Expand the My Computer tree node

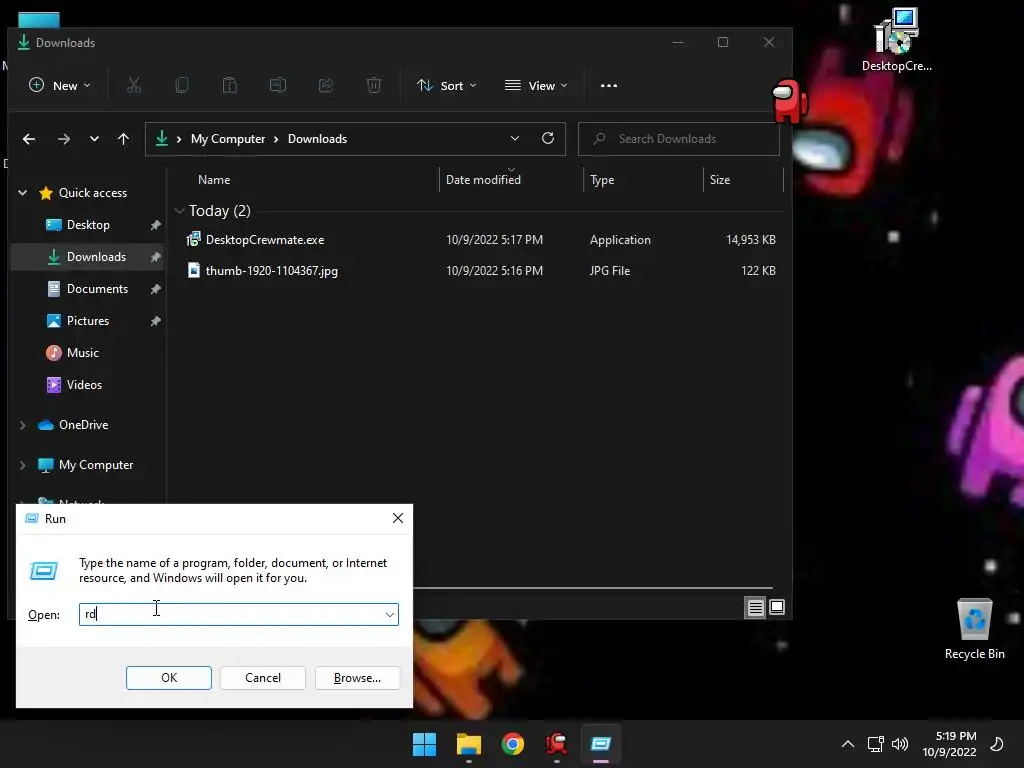tap(23, 465)
